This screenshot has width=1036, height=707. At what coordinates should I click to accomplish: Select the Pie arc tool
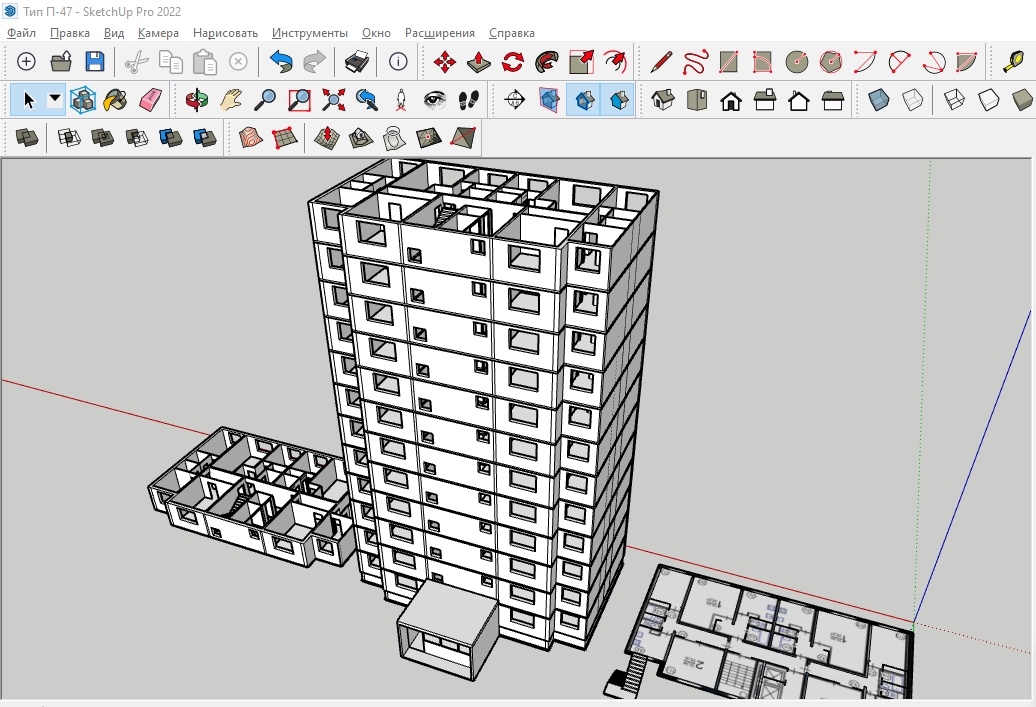(967, 62)
